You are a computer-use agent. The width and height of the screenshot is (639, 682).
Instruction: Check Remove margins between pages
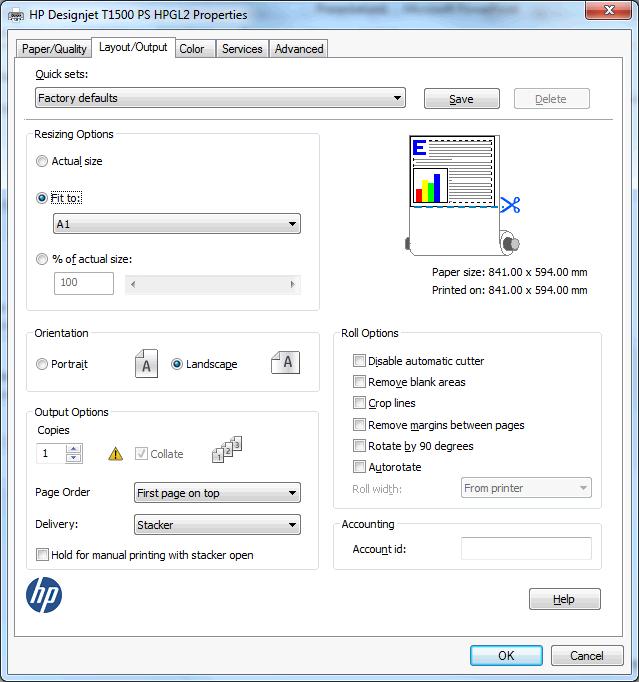tap(359, 424)
